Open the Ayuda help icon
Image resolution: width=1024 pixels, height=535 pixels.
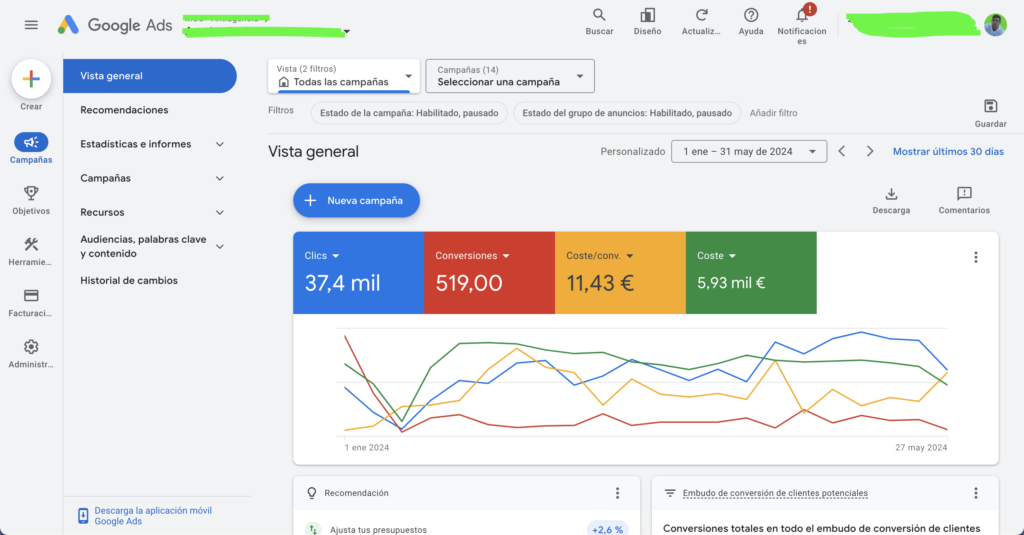coord(751,16)
